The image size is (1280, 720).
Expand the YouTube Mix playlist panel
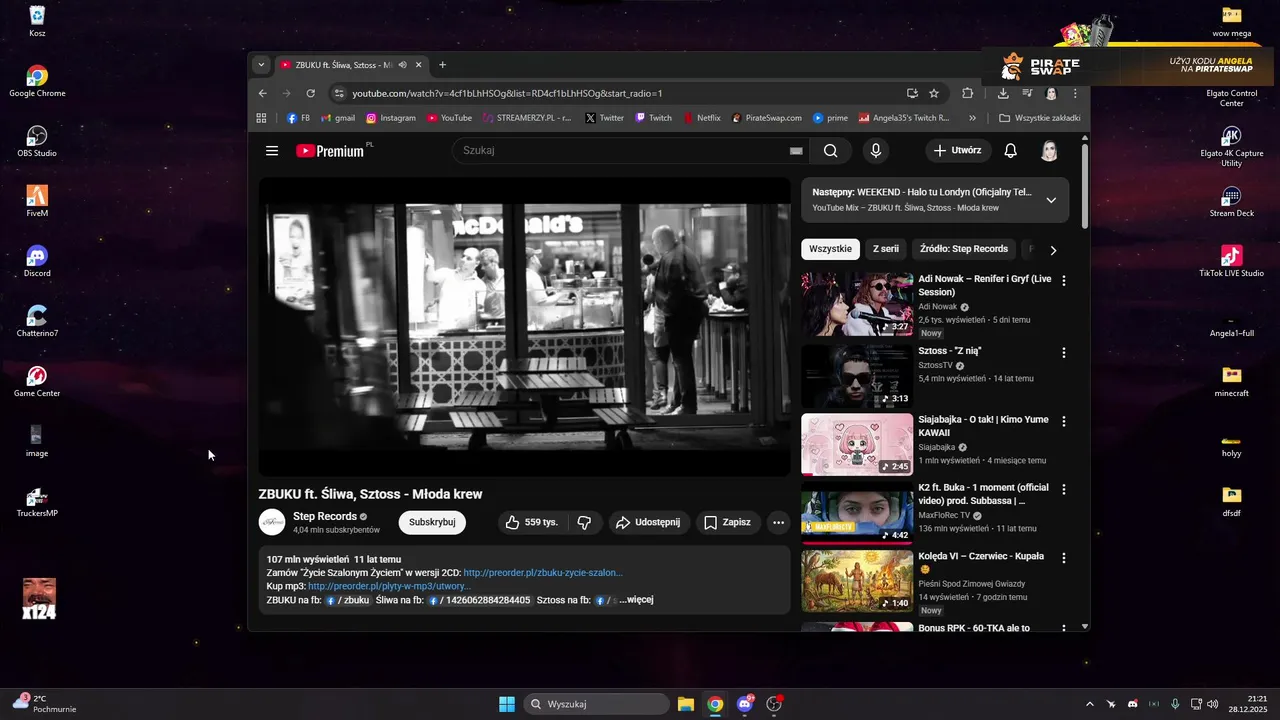pos(1051,200)
